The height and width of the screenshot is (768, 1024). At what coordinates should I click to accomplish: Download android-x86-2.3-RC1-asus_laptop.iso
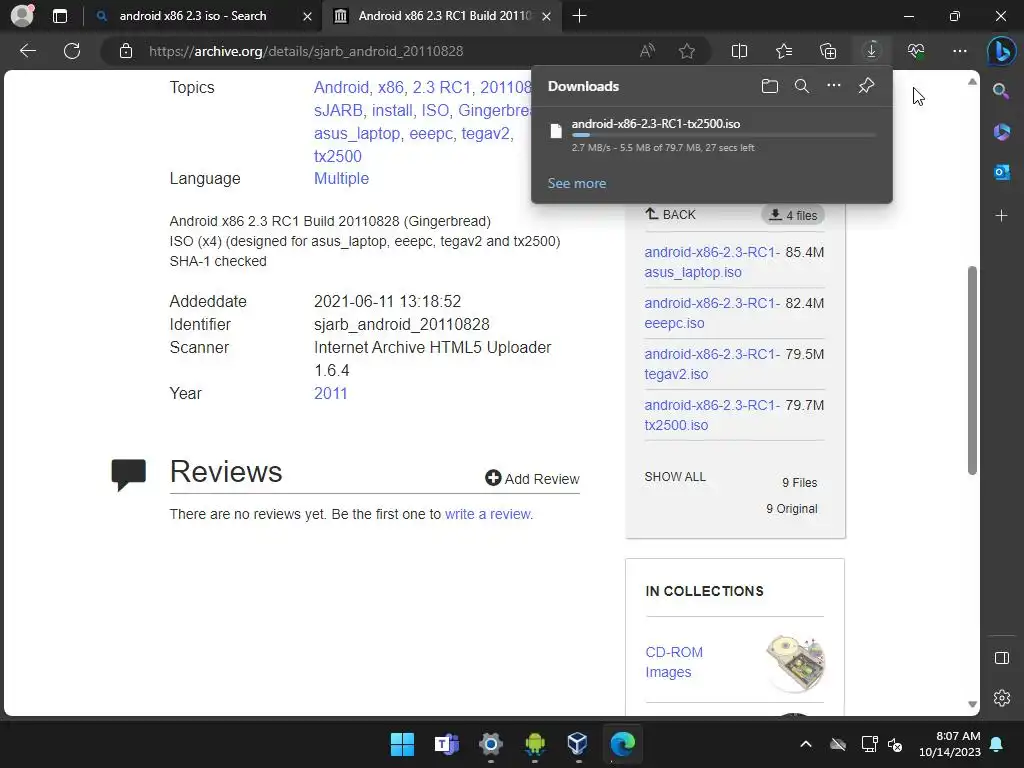click(712, 262)
